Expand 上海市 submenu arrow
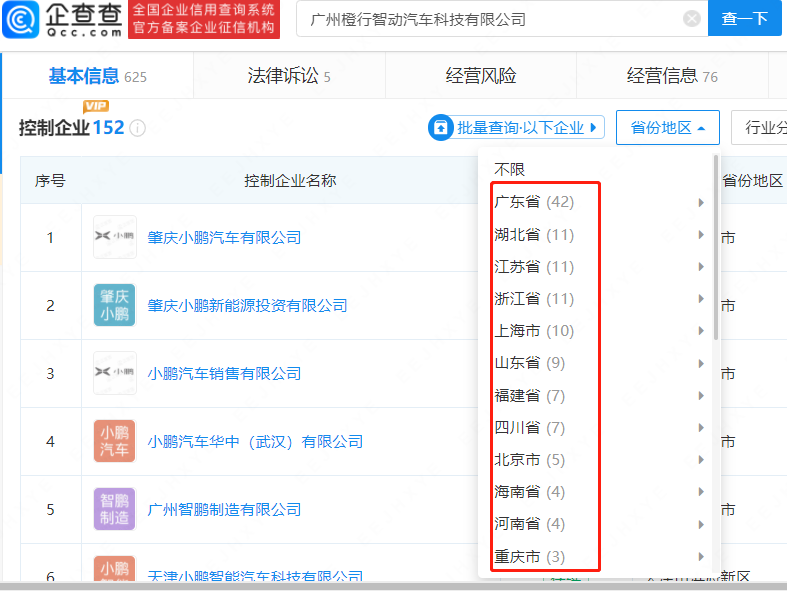Screen dimensions: 787x591 point(701,331)
